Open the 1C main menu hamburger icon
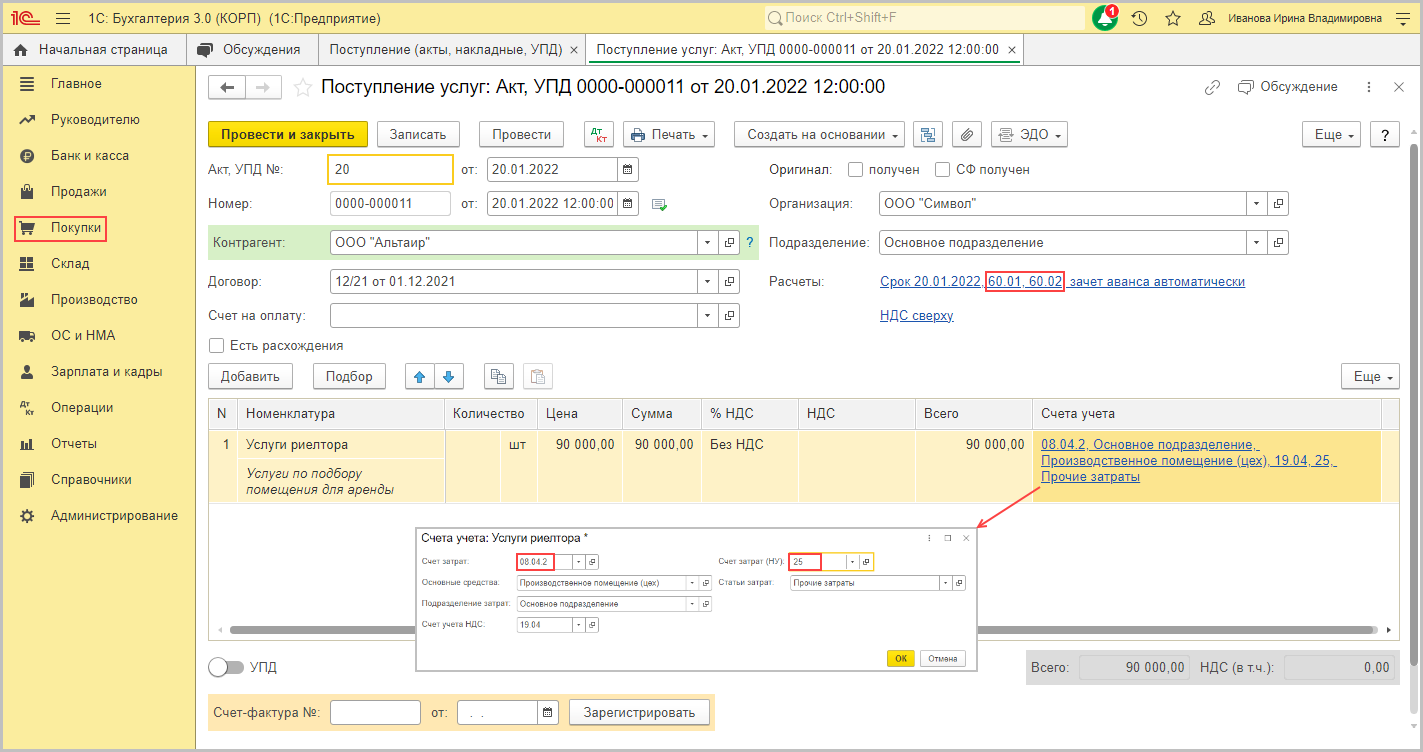This screenshot has width=1423, height=752. (63, 18)
